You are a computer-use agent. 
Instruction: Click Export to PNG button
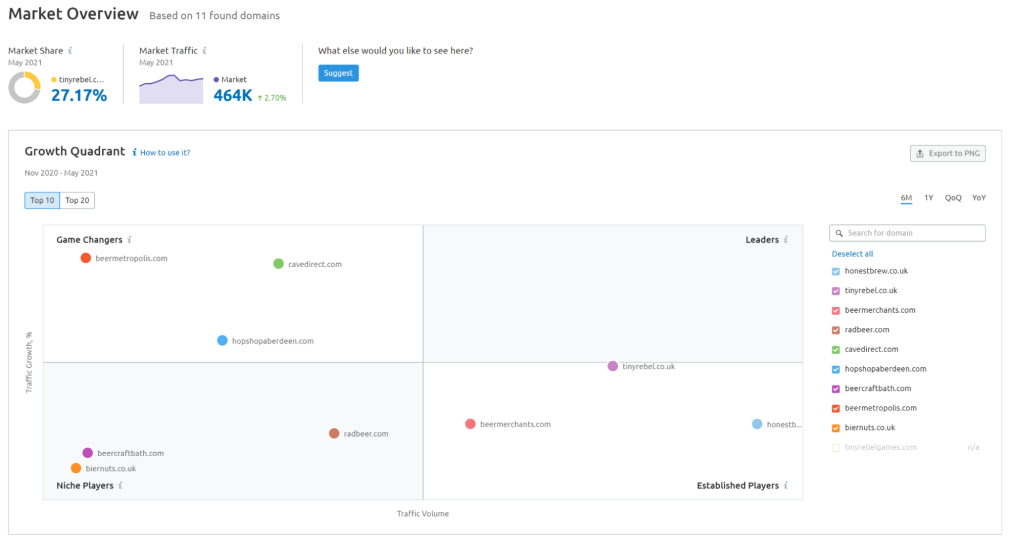[948, 153]
